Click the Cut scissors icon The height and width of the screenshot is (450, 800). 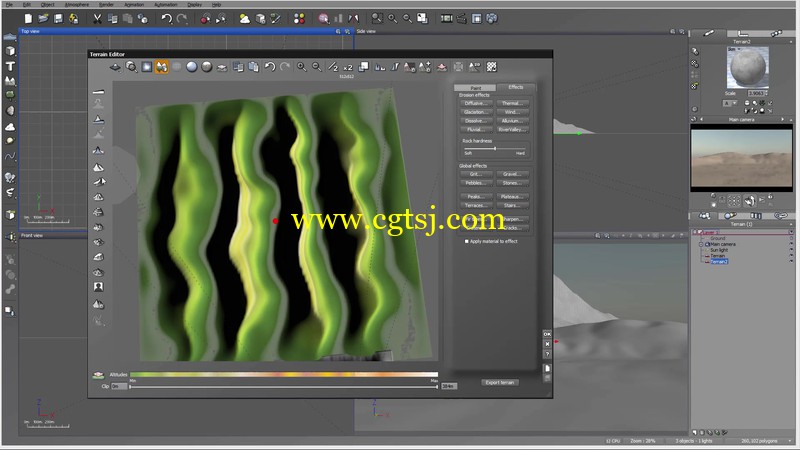click(97, 19)
